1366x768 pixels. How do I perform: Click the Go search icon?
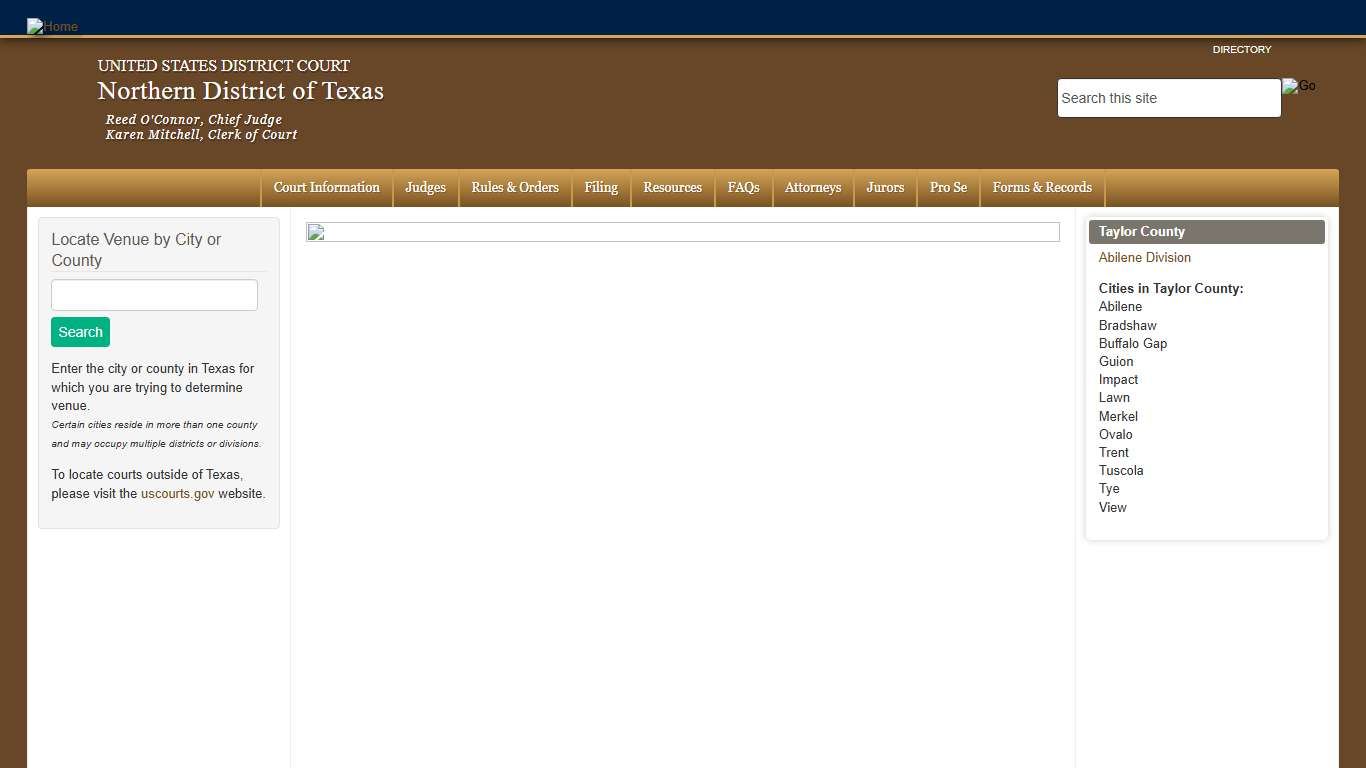(1299, 86)
